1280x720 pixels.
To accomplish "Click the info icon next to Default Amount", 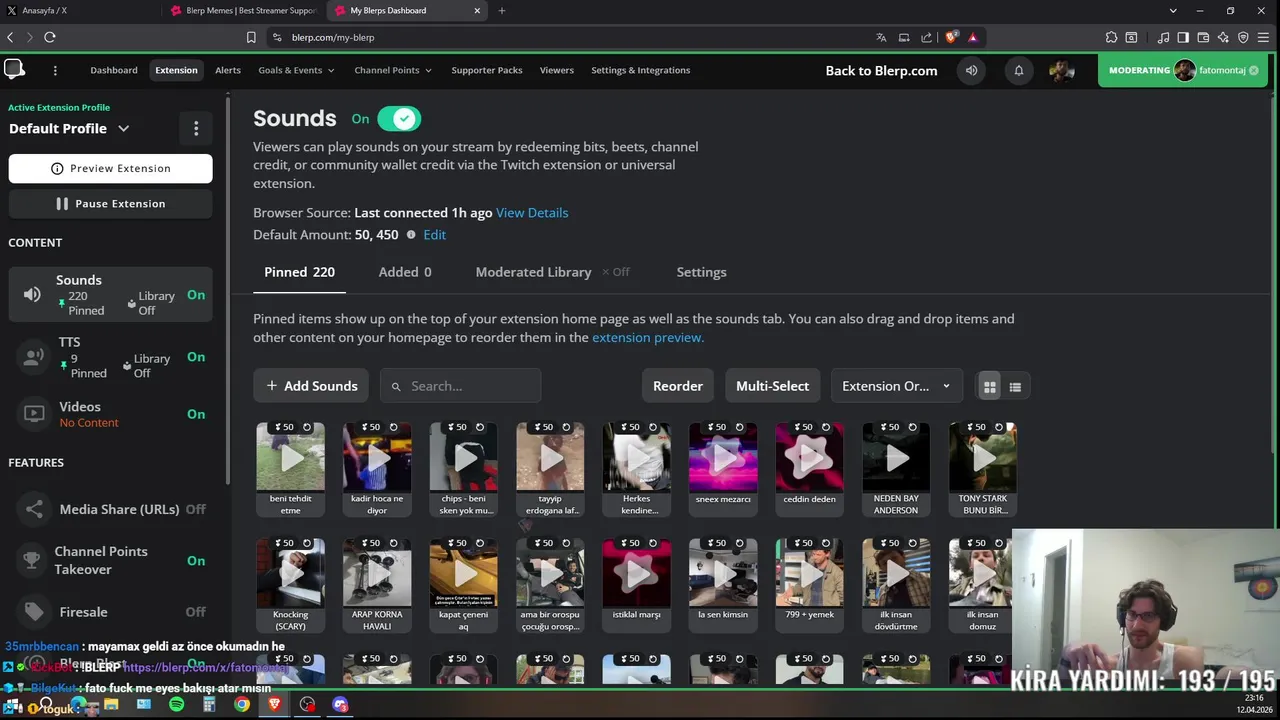I will pos(411,235).
